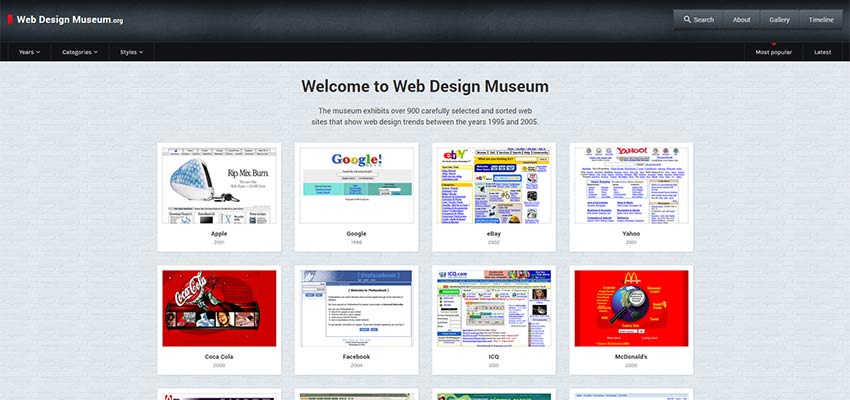Expand the Categories dropdown
This screenshot has height=400, width=850.
coord(80,52)
